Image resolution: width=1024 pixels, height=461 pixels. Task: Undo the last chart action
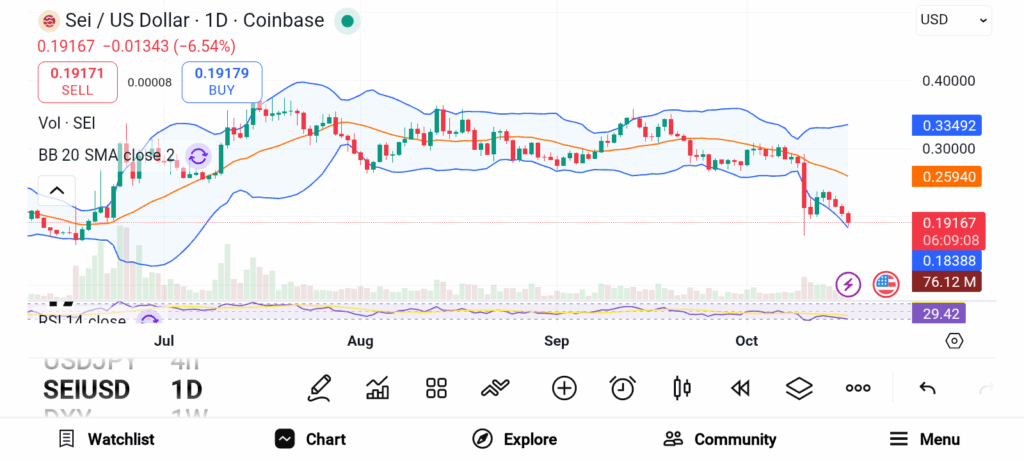[927, 388]
